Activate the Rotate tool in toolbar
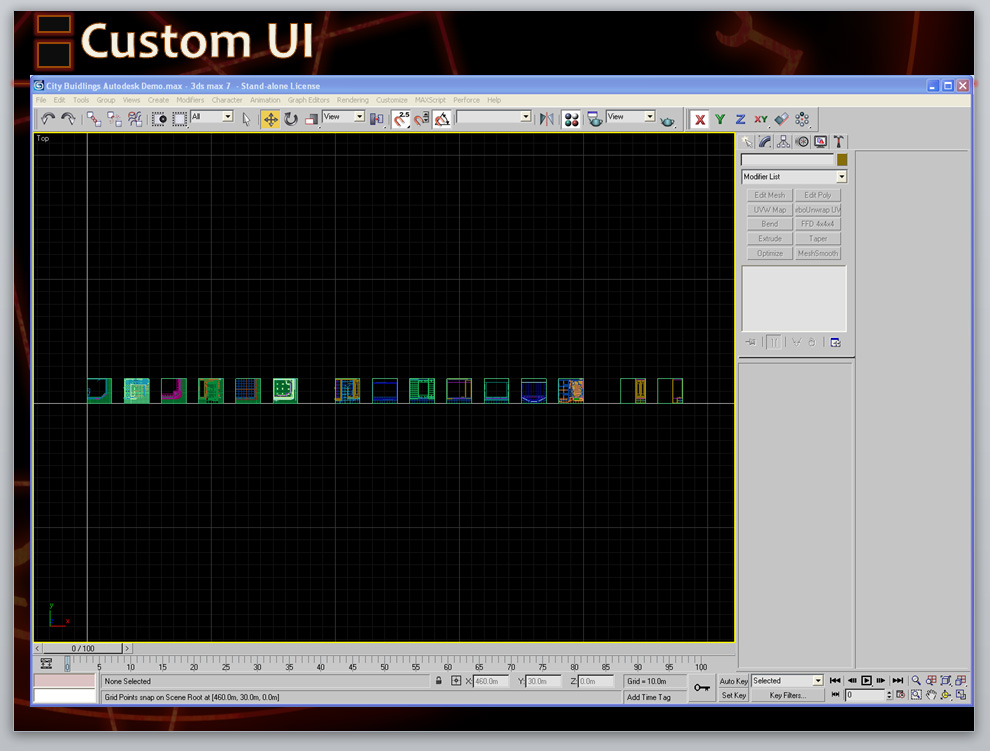Screen dimensions: 990x751 tap(291, 119)
